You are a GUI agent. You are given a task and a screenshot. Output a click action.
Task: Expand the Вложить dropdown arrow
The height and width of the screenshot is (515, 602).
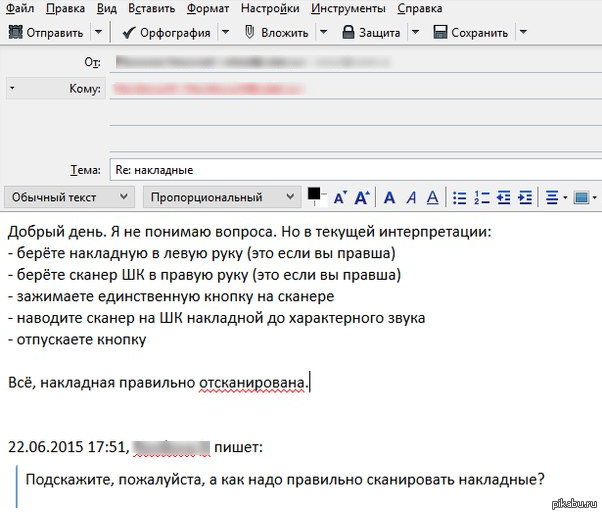click(323, 32)
